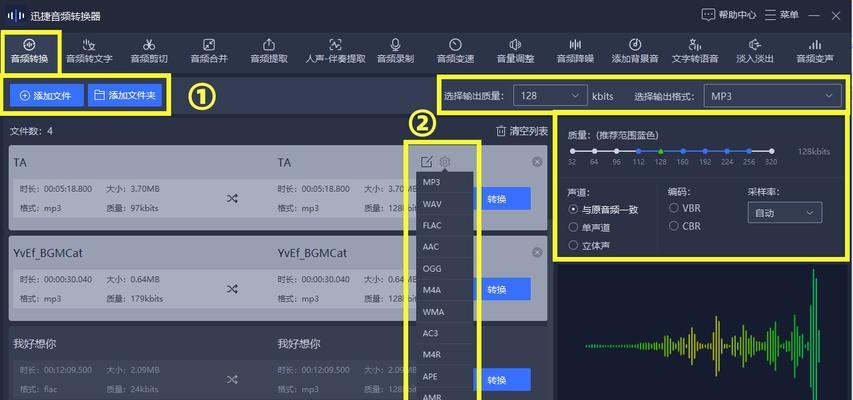The height and width of the screenshot is (400, 853).
Task: Remove the TA file with X icon
Action: (537, 162)
